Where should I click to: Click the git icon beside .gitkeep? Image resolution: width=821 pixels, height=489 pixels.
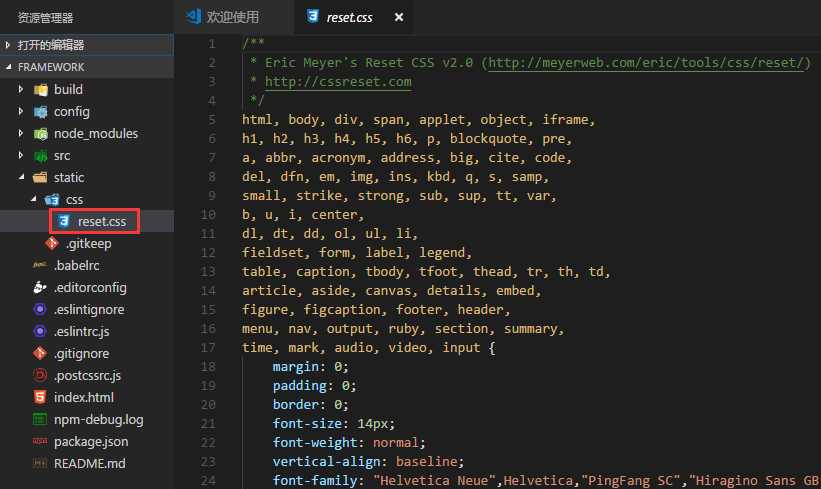[x=52, y=243]
